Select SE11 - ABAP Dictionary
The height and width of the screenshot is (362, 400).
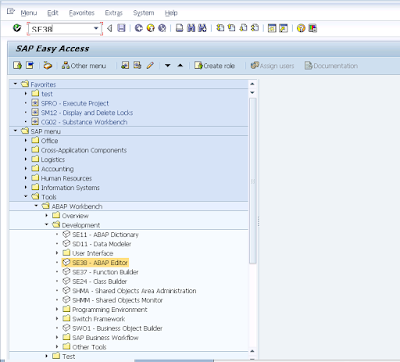pos(105,235)
